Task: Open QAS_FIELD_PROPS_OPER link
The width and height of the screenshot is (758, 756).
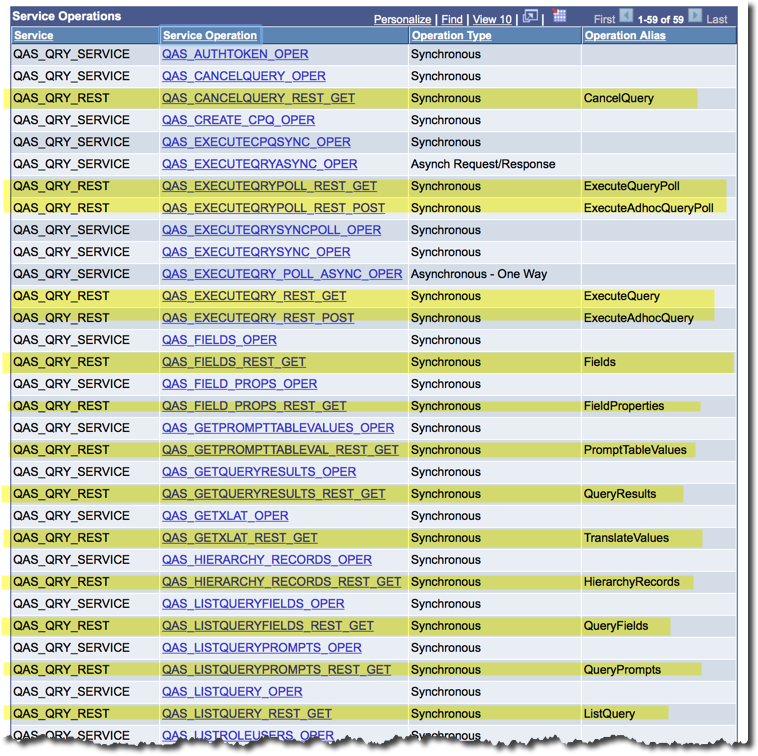Action: (239, 384)
